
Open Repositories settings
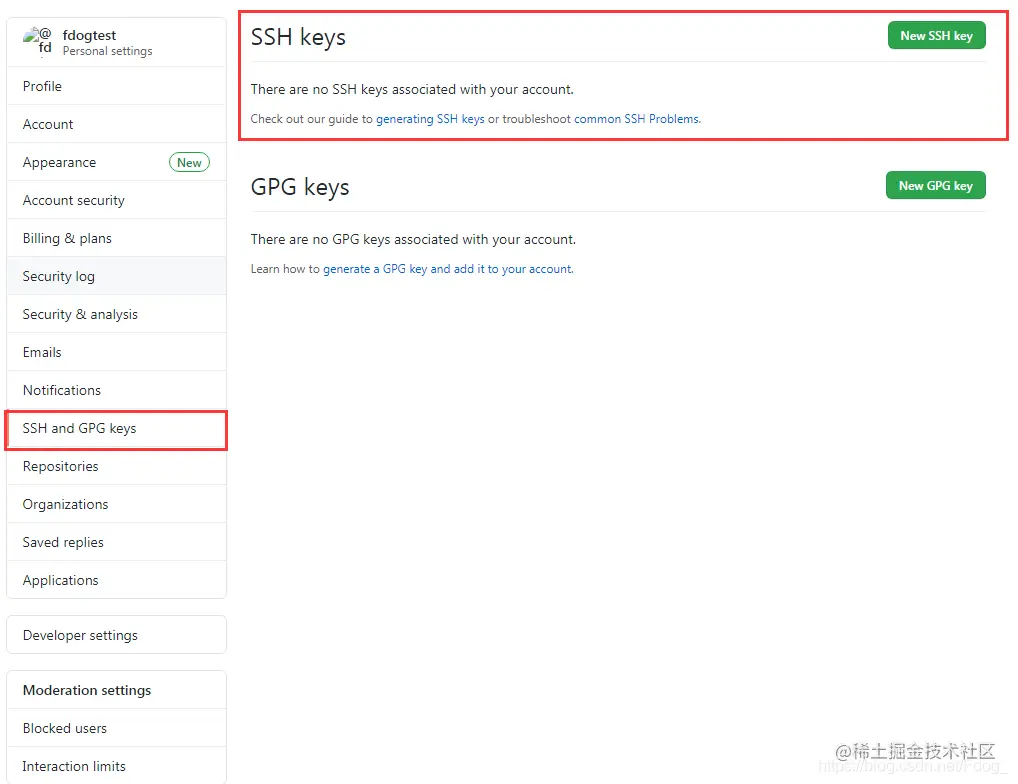pos(117,466)
